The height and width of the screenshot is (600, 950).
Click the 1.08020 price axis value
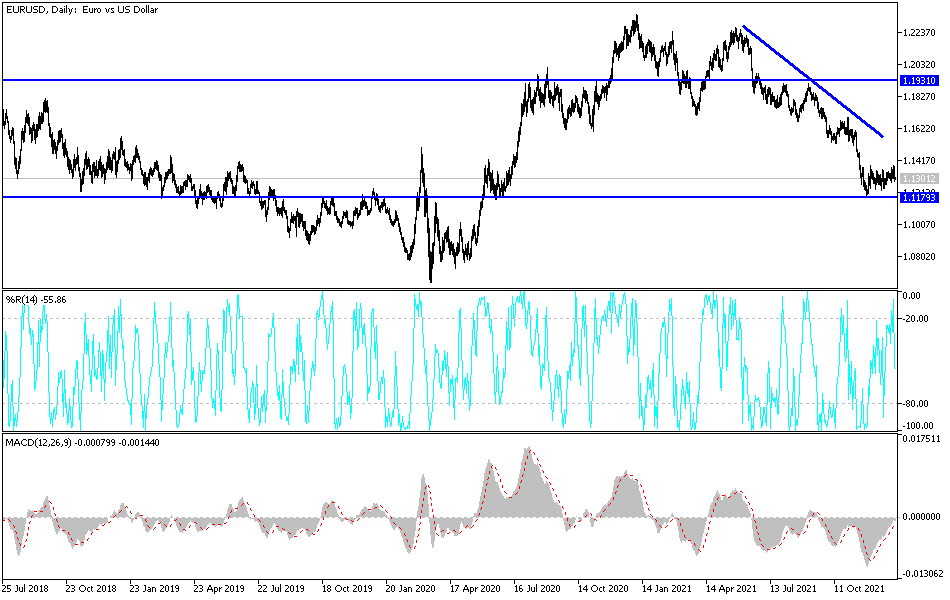[x=918, y=257]
